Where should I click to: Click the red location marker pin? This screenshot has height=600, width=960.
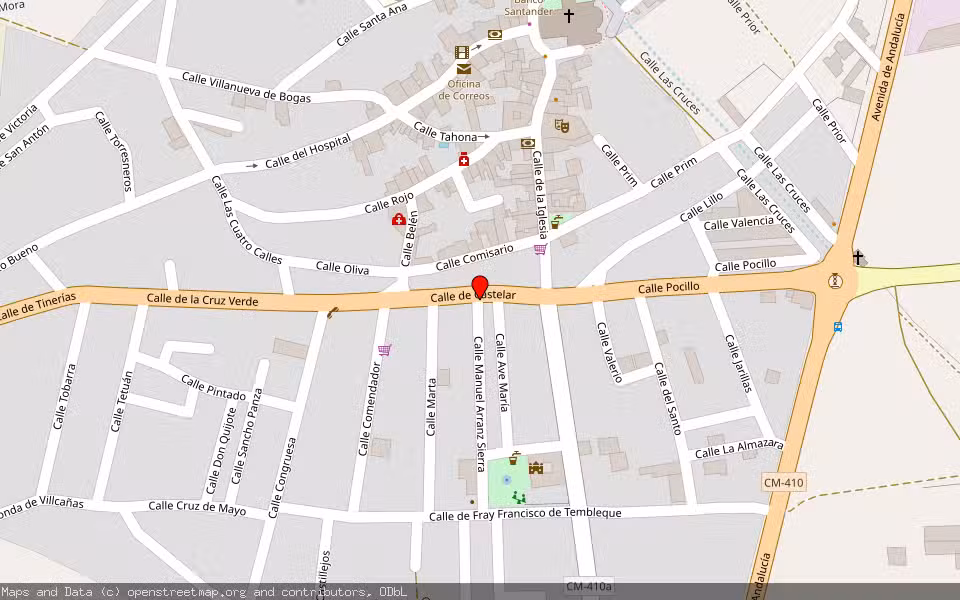click(x=480, y=286)
